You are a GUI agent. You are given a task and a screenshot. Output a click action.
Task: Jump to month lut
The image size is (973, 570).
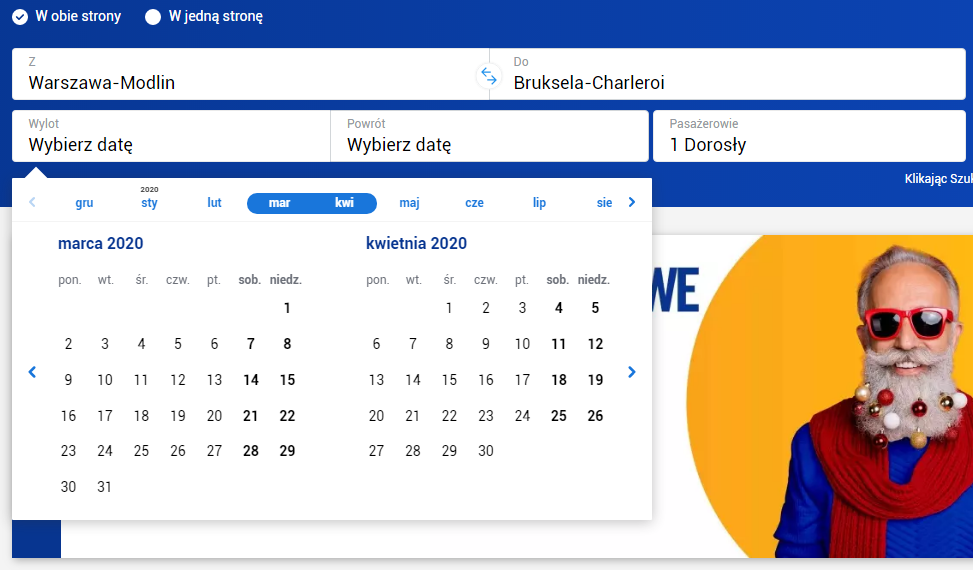(x=214, y=203)
